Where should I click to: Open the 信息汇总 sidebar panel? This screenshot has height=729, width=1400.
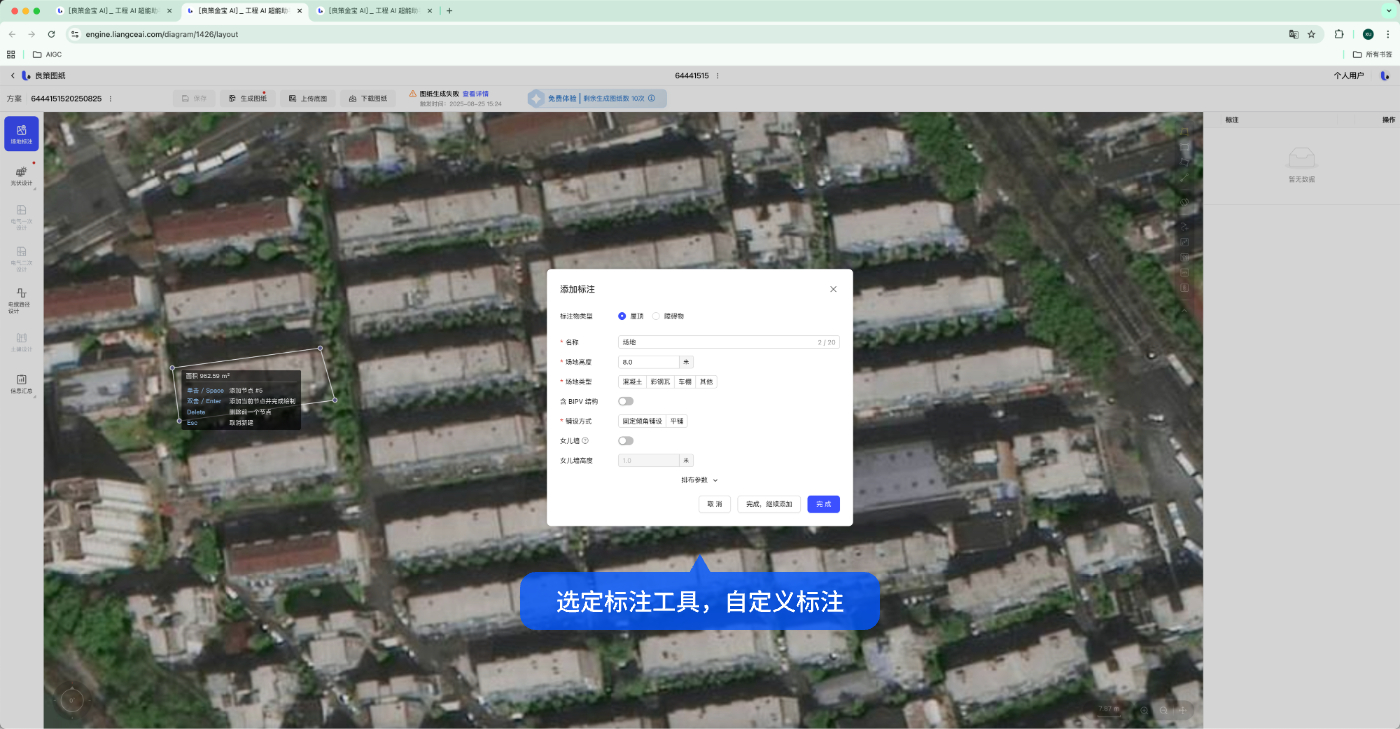tap(21, 385)
